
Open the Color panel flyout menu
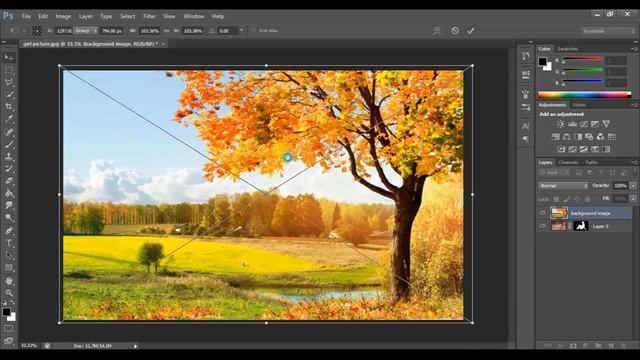coord(633,49)
